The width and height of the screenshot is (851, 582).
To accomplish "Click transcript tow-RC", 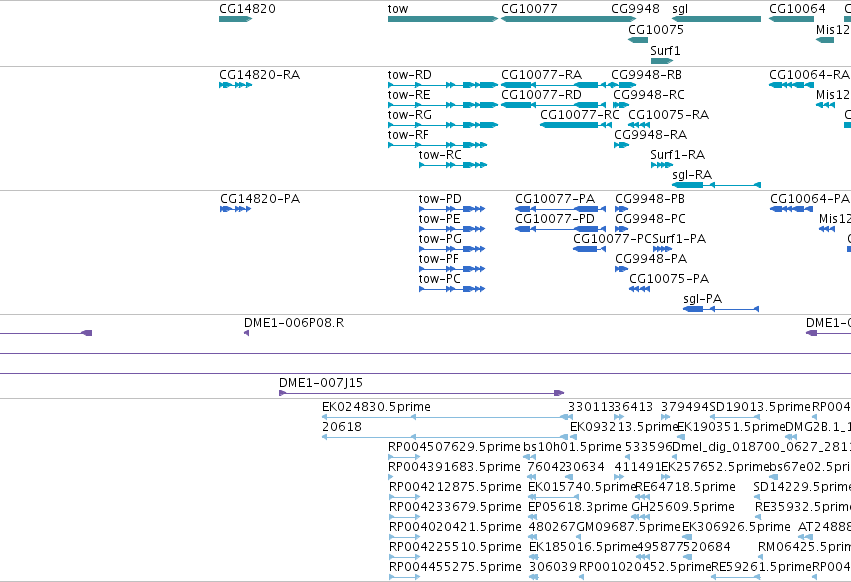I will coord(453,165).
